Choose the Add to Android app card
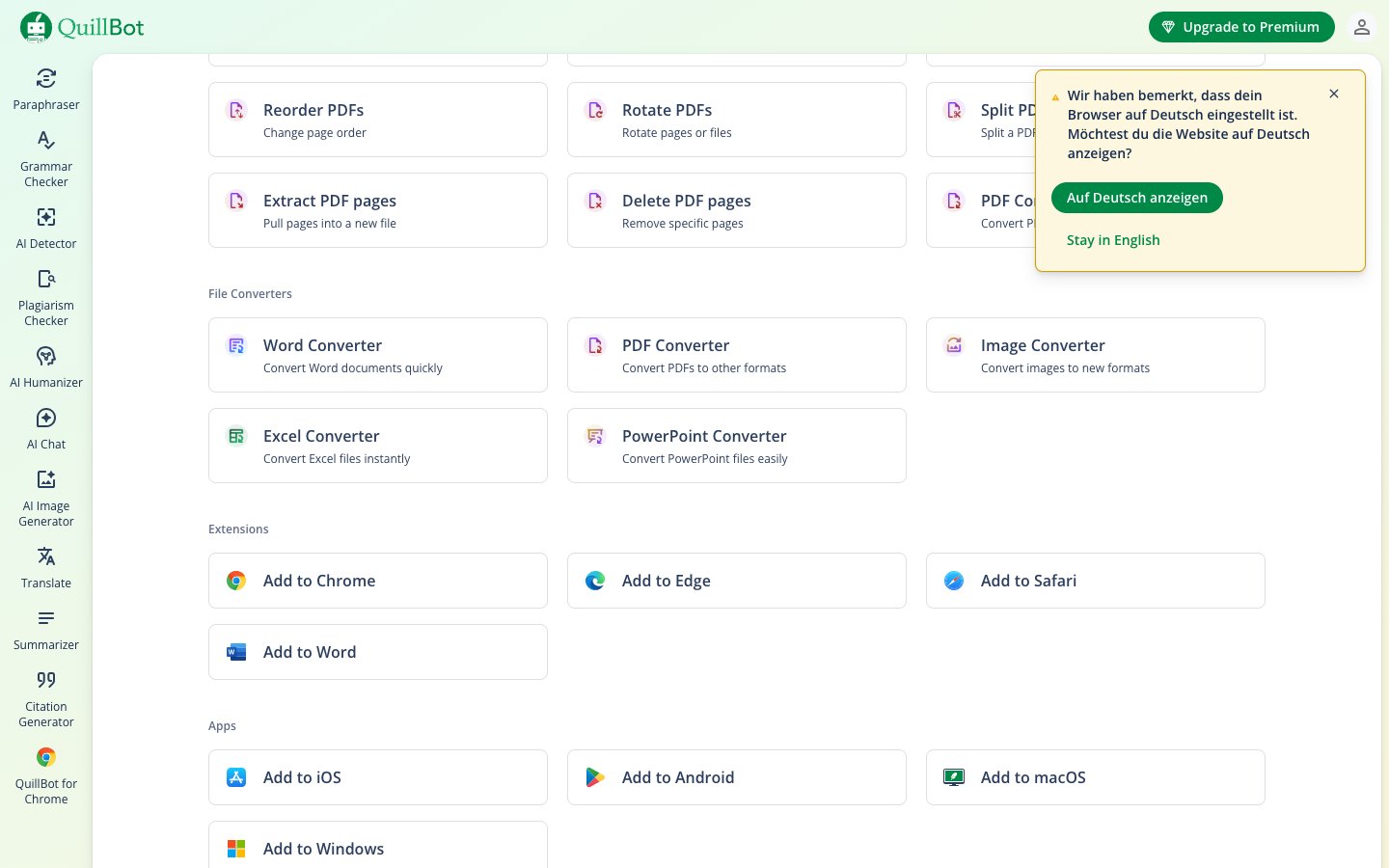 click(x=736, y=777)
